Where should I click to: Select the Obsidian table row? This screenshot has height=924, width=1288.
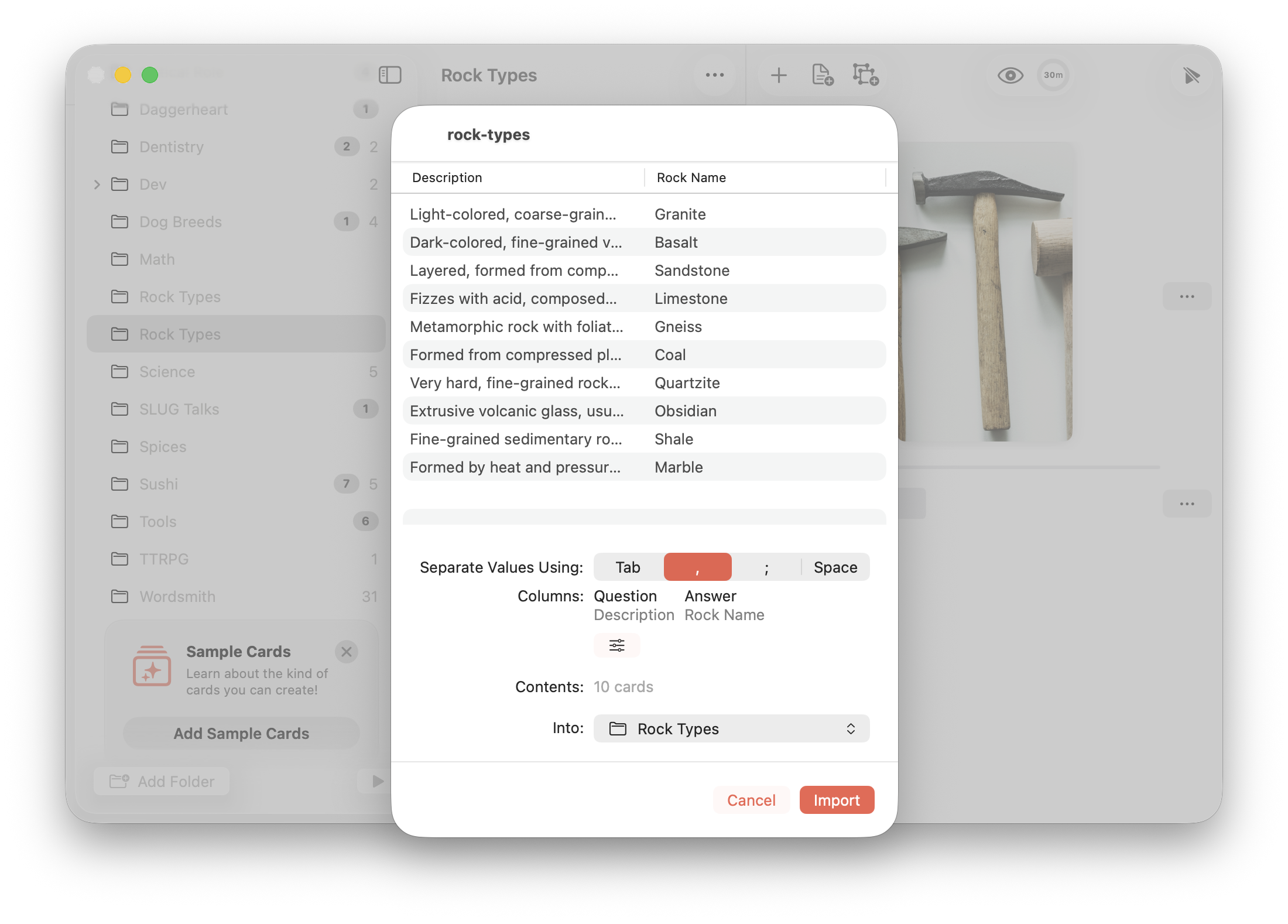coord(644,411)
